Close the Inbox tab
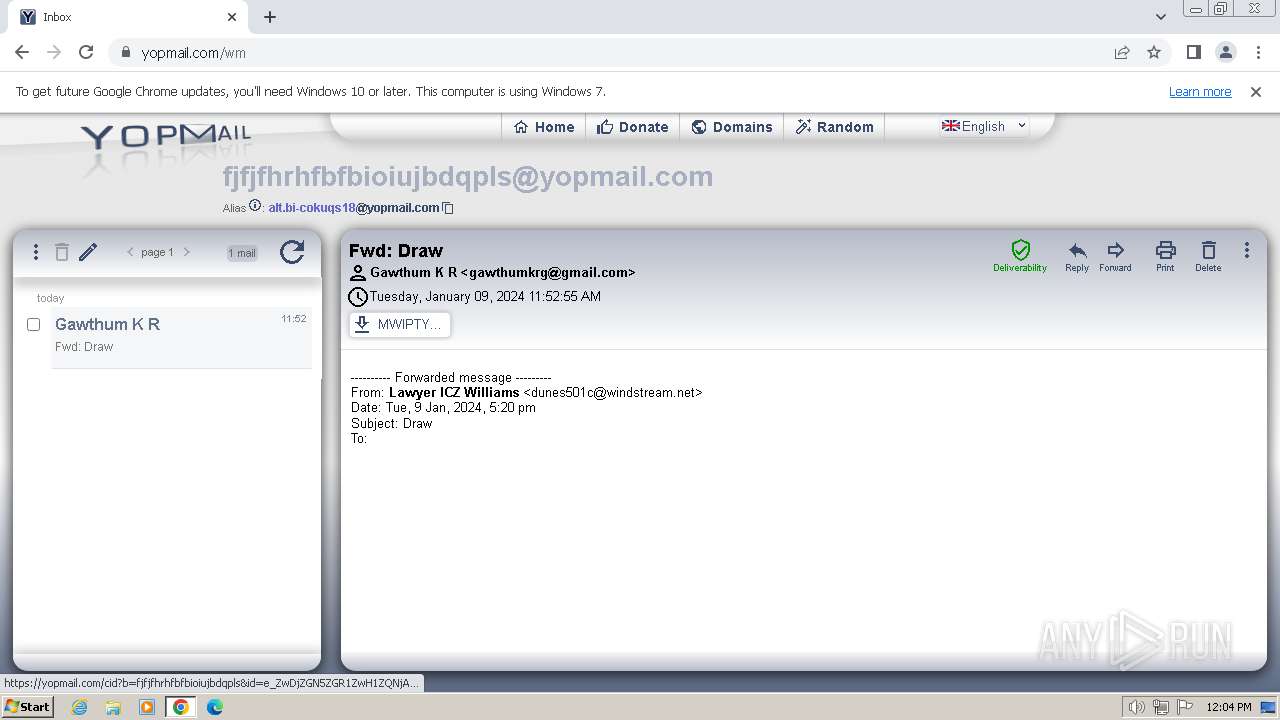 tap(232, 17)
